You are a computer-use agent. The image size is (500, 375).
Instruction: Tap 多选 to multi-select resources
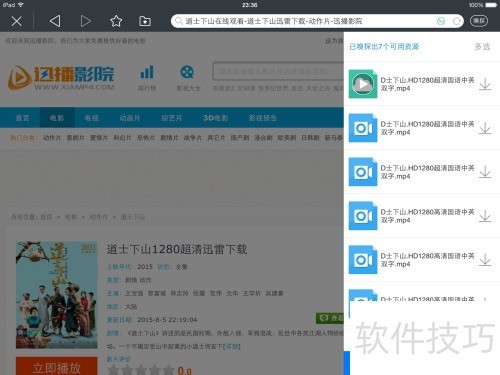click(x=482, y=47)
